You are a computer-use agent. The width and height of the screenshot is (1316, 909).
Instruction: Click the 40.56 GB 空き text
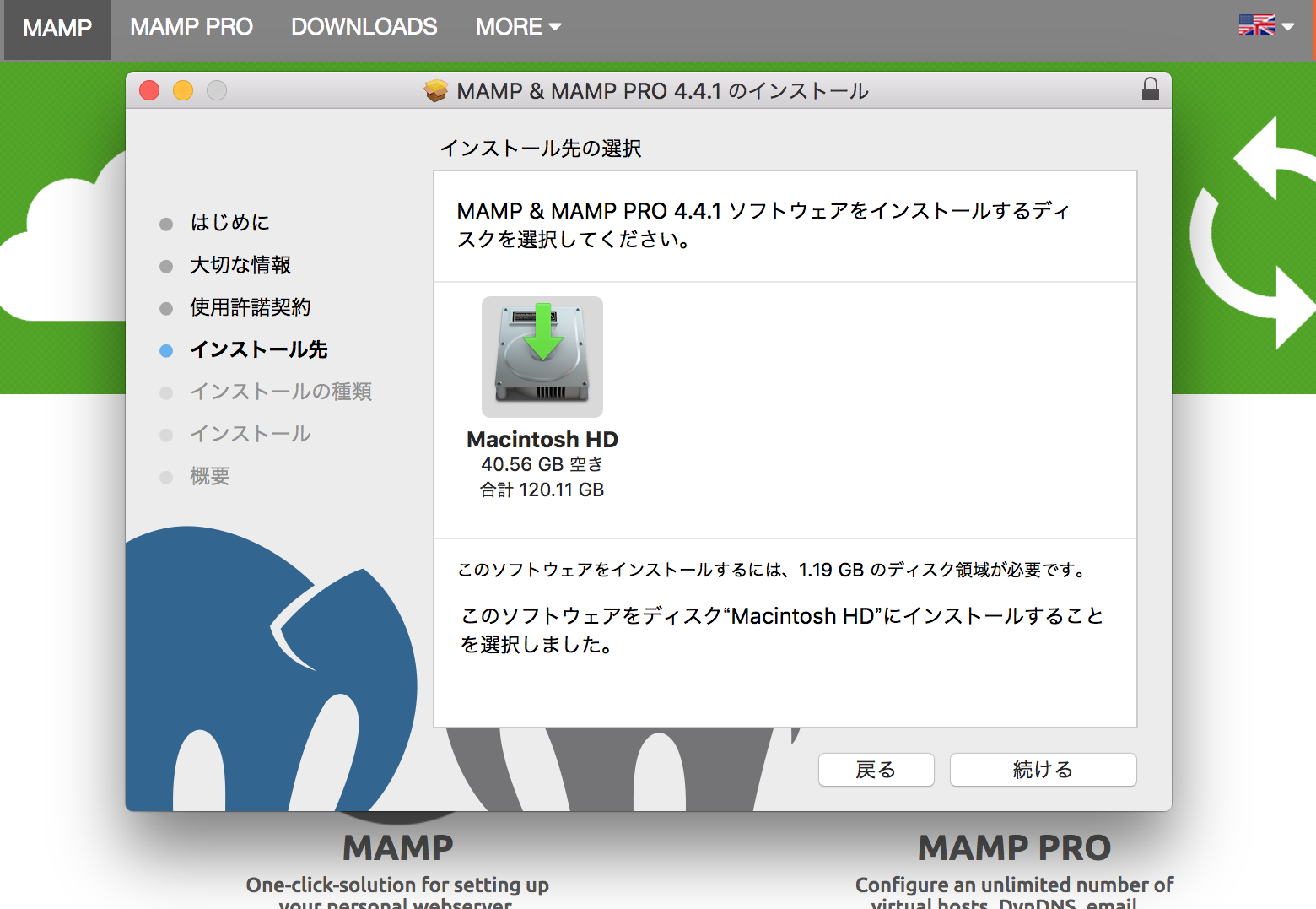542,464
